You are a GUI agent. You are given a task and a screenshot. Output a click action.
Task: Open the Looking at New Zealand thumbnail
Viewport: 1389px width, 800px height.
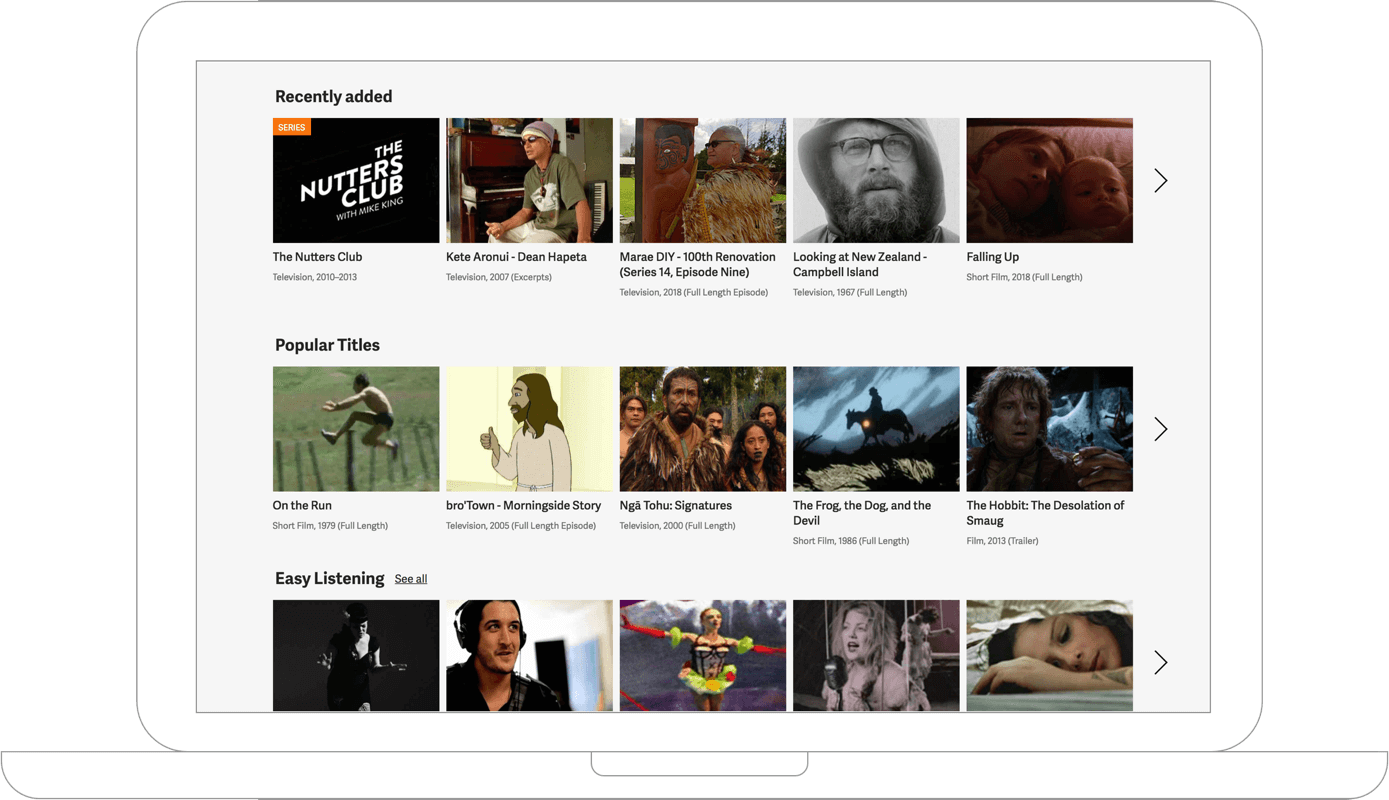pyautogui.click(x=876, y=181)
